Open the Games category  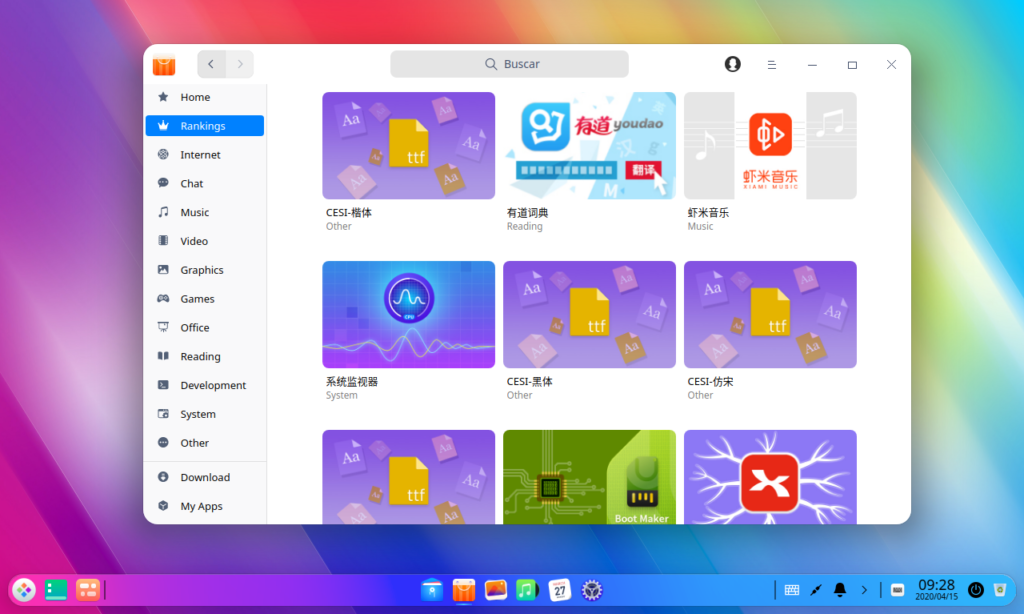(204, 298)
